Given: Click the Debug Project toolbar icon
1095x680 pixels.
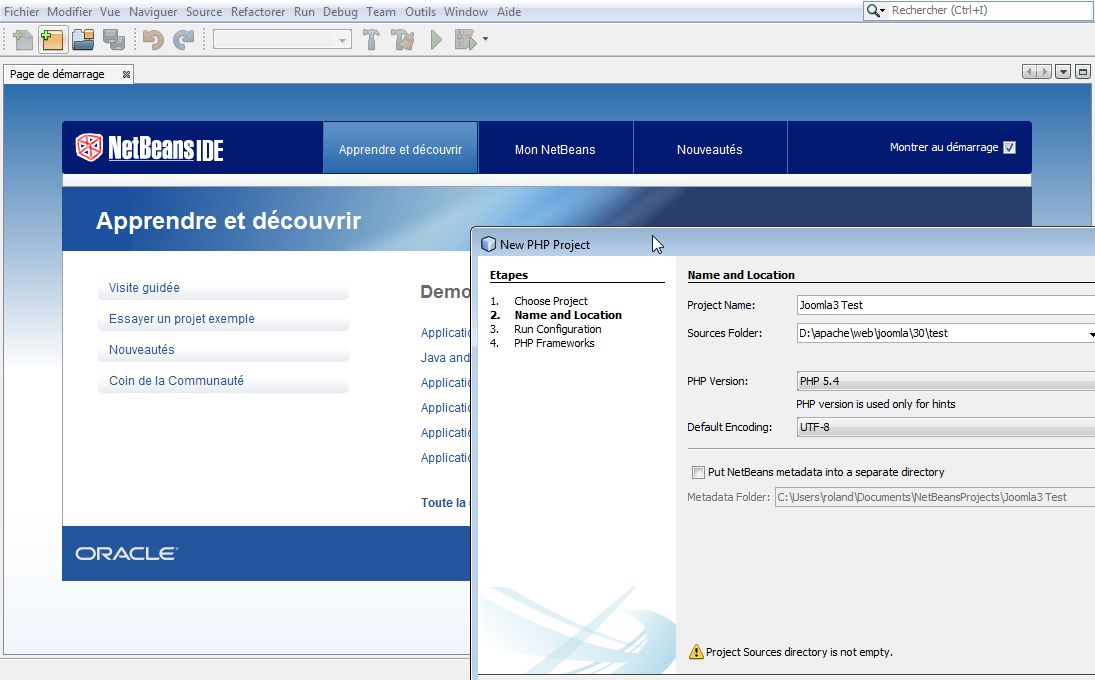Looking at the screenshot, I should 465,40.
